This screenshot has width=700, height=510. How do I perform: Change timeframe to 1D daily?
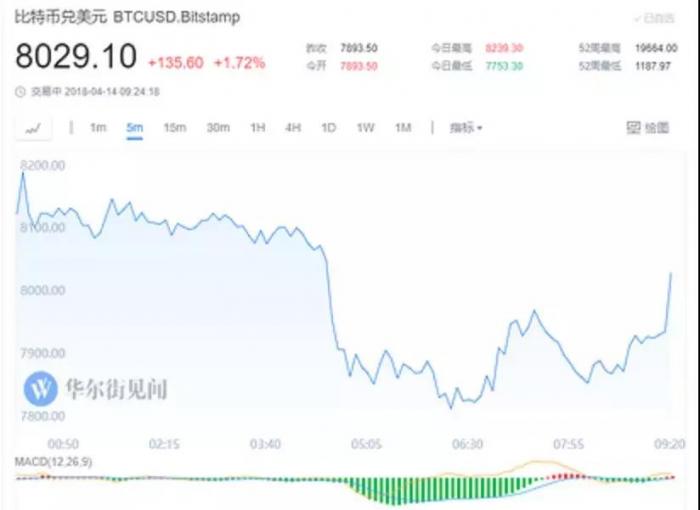[328, 128]
